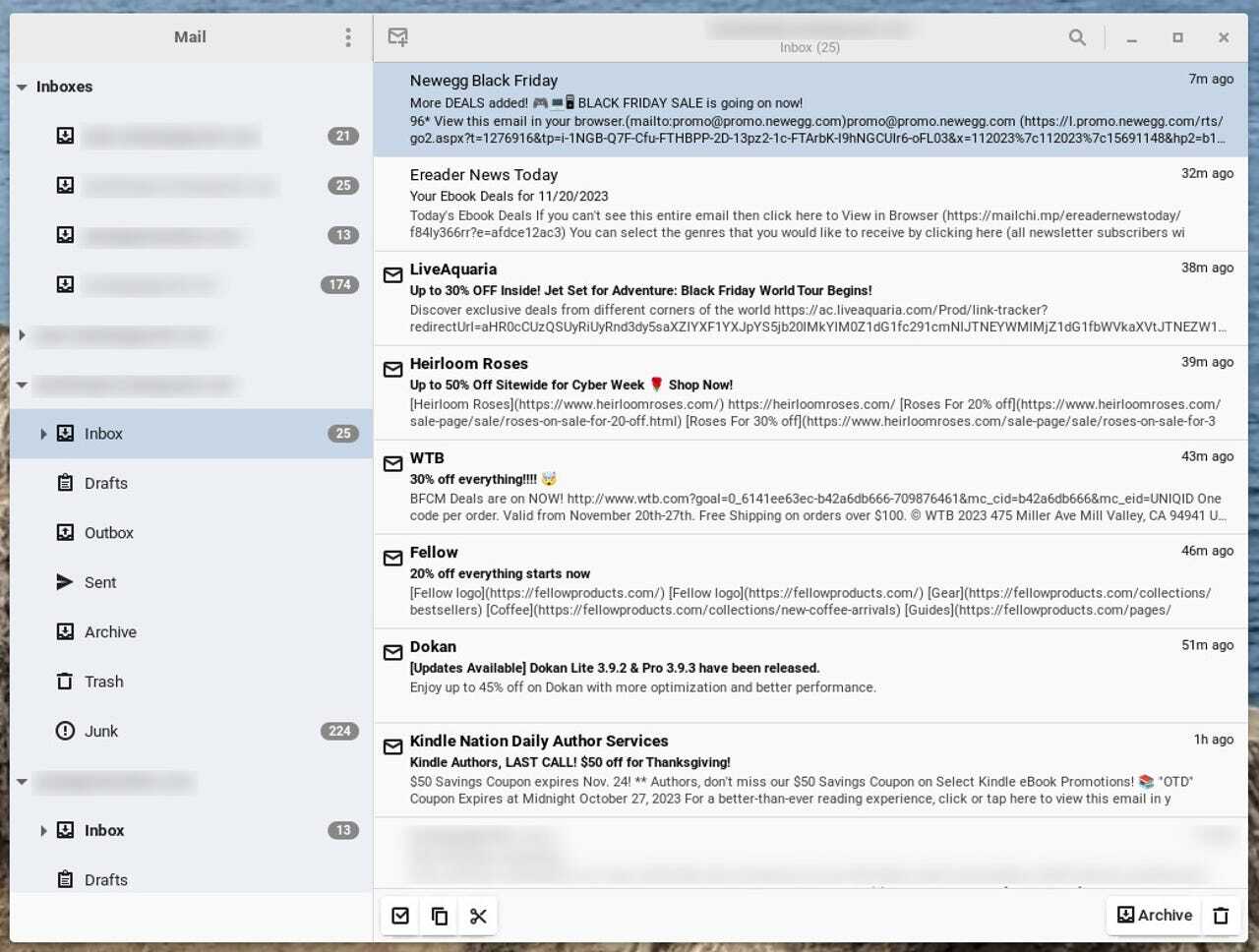Image resolution: width=1259 pixels, height=952 pixels.
Task: Click unread envelope icon beside LiveAquaria
Action: tap(392, 274)
